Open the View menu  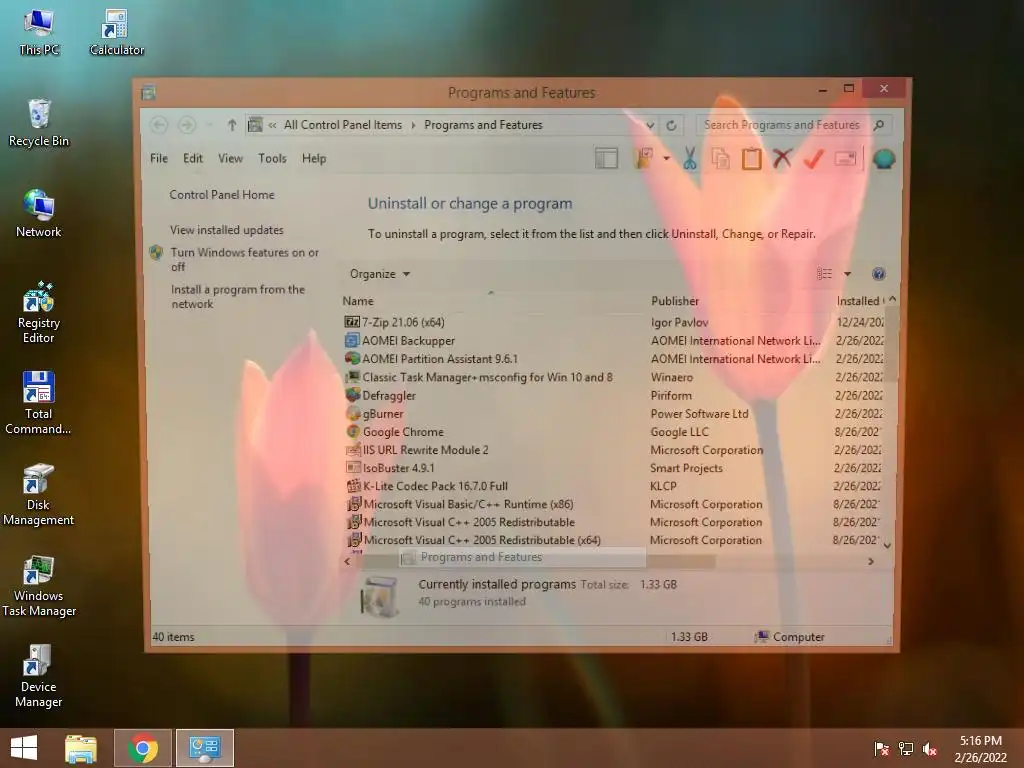click(x=230, y=158)
